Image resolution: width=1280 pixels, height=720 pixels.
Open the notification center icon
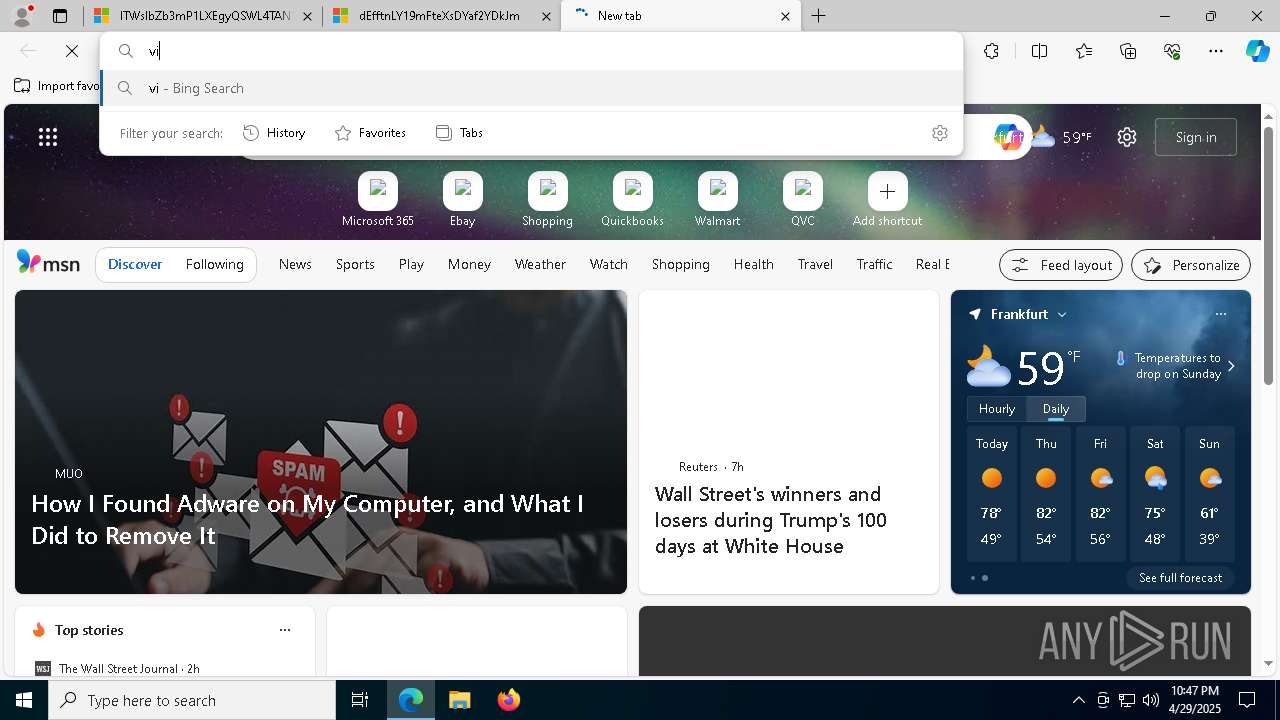pyautogui.click(x=1247, y=700)
